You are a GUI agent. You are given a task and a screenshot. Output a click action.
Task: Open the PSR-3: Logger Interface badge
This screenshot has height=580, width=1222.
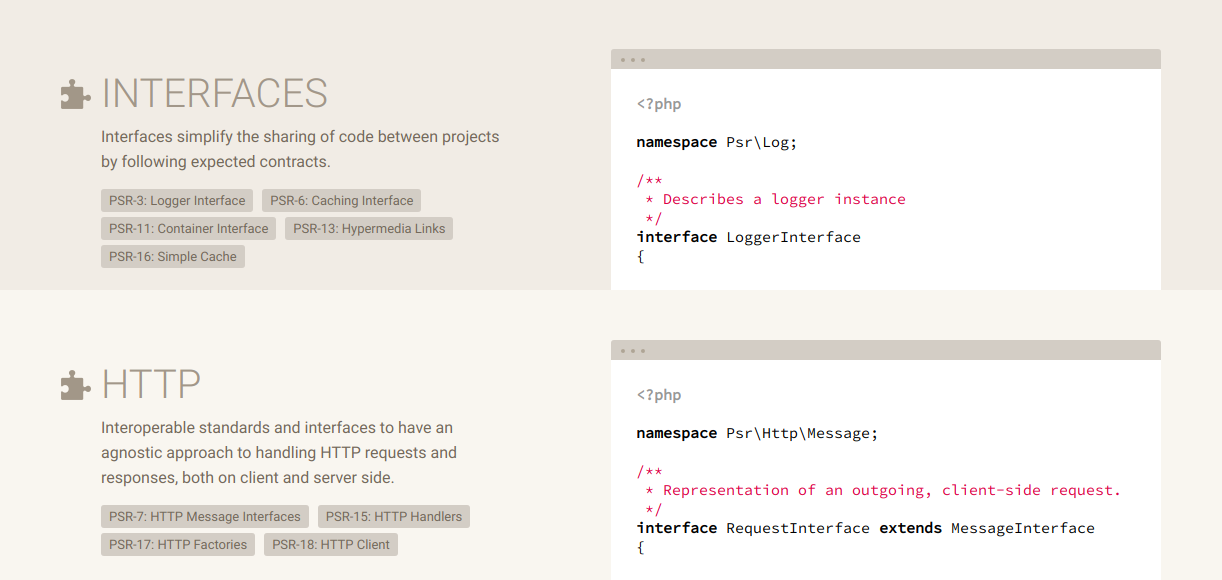pos(176,200)
